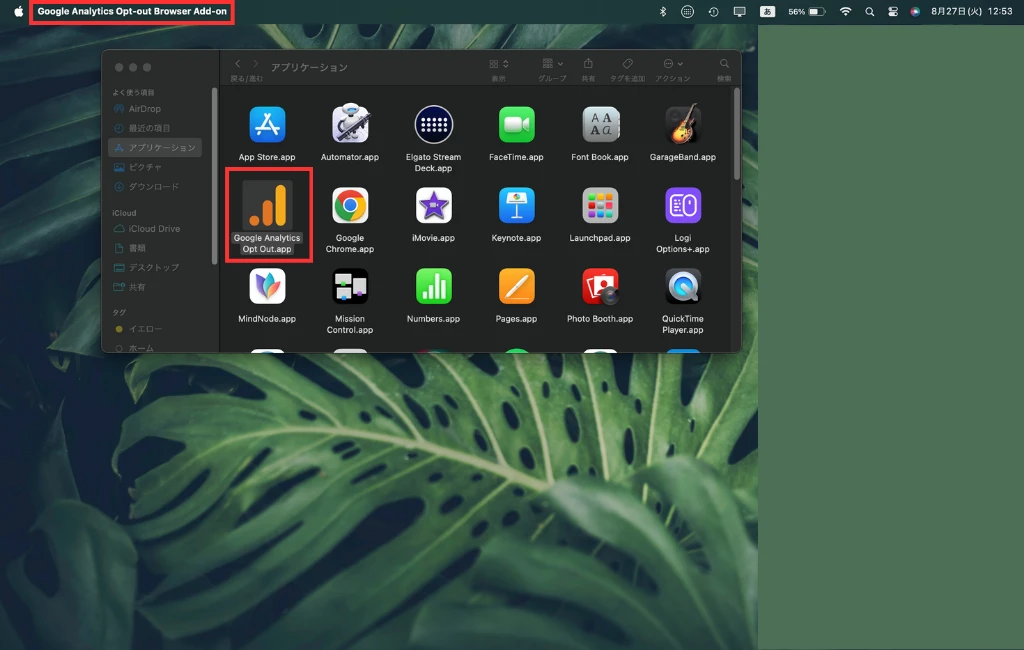This screenshot has height=650, width=1024.
Task: Launch GarageBand.app
Action: (x=683, y=125)
